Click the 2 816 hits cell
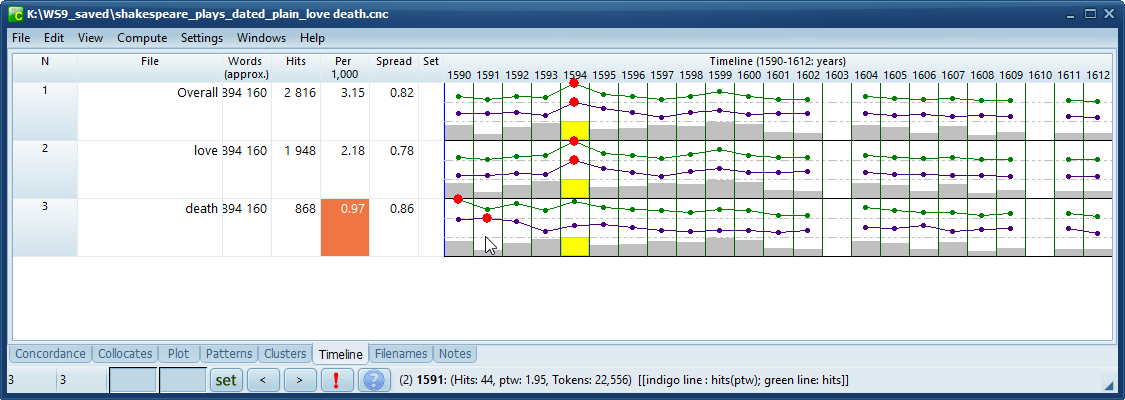The height and width of the screenshot is (400, 1125). (296, 111)
